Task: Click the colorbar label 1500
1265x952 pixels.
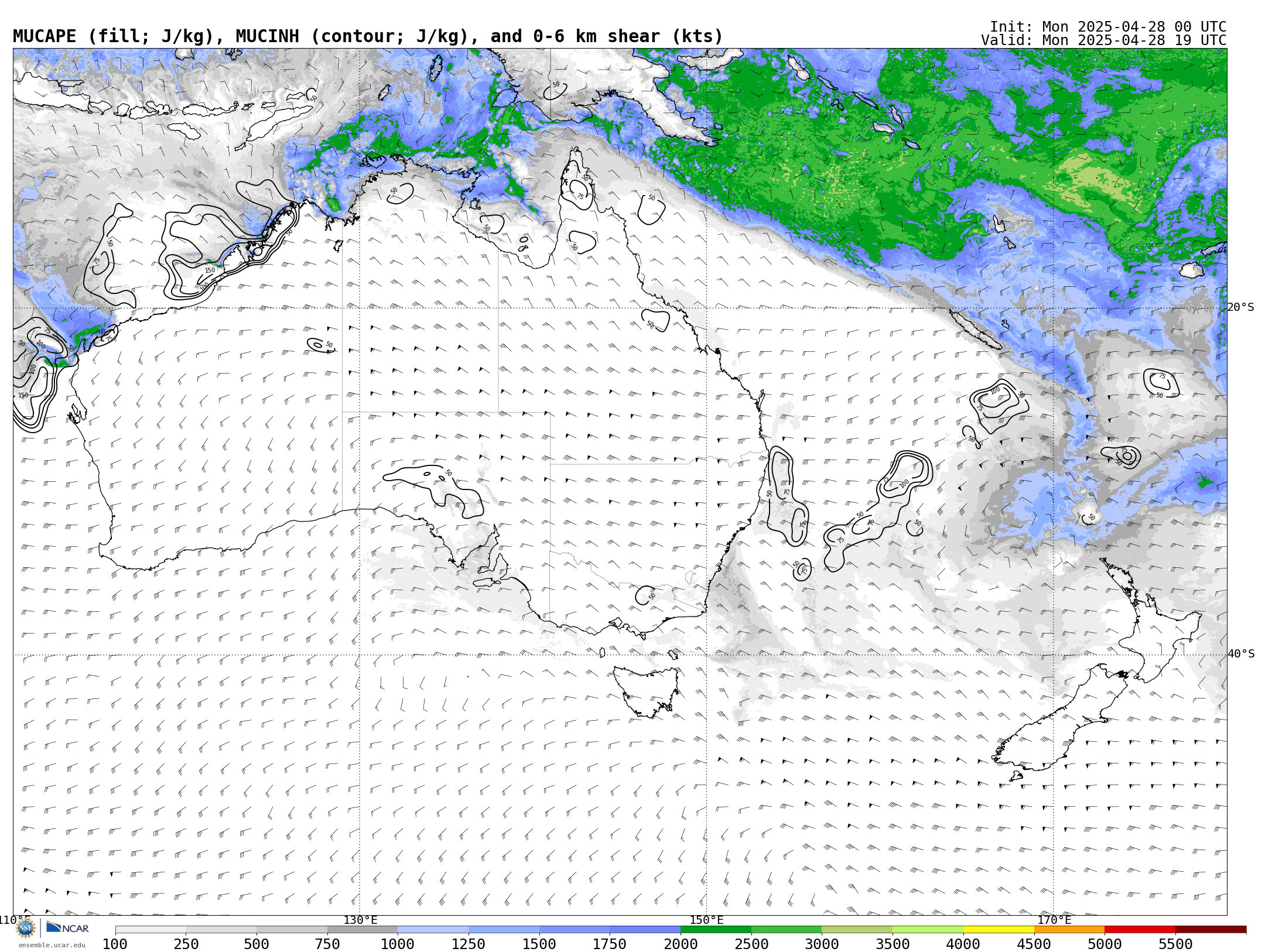Action: tap(539, 944)
